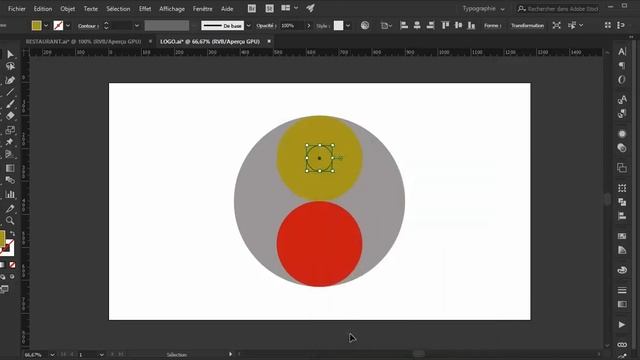Select the Shape Builder tool
Screen dimensions: 640x360
coord(10,154)
